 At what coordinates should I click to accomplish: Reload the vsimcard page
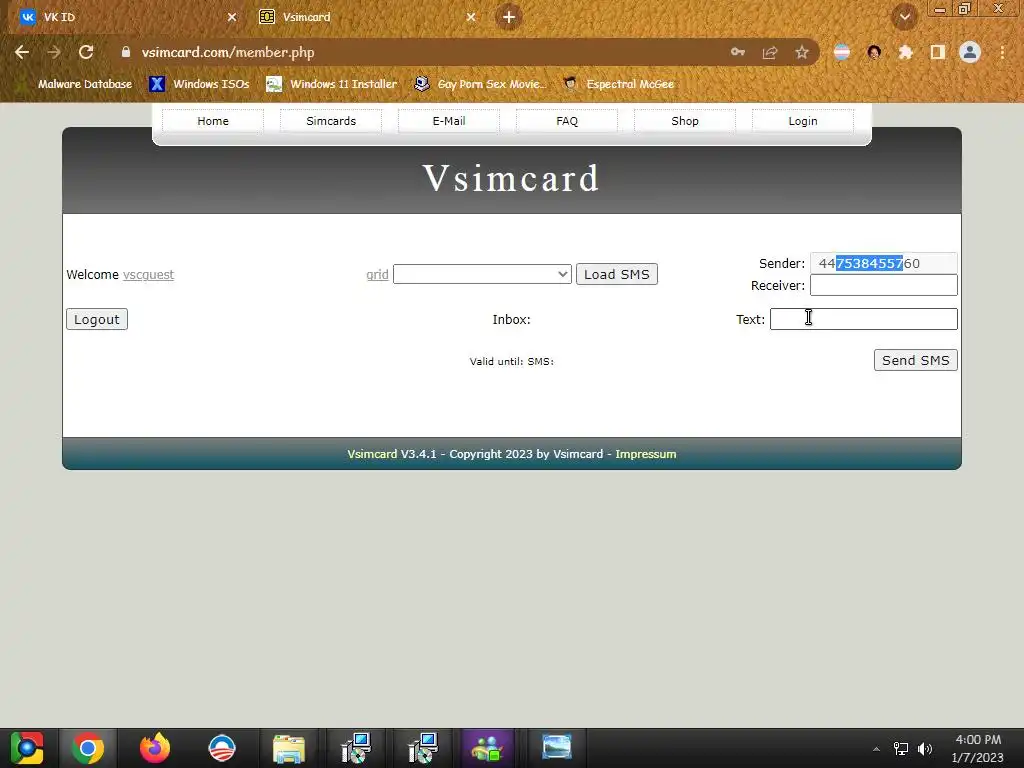86,52
